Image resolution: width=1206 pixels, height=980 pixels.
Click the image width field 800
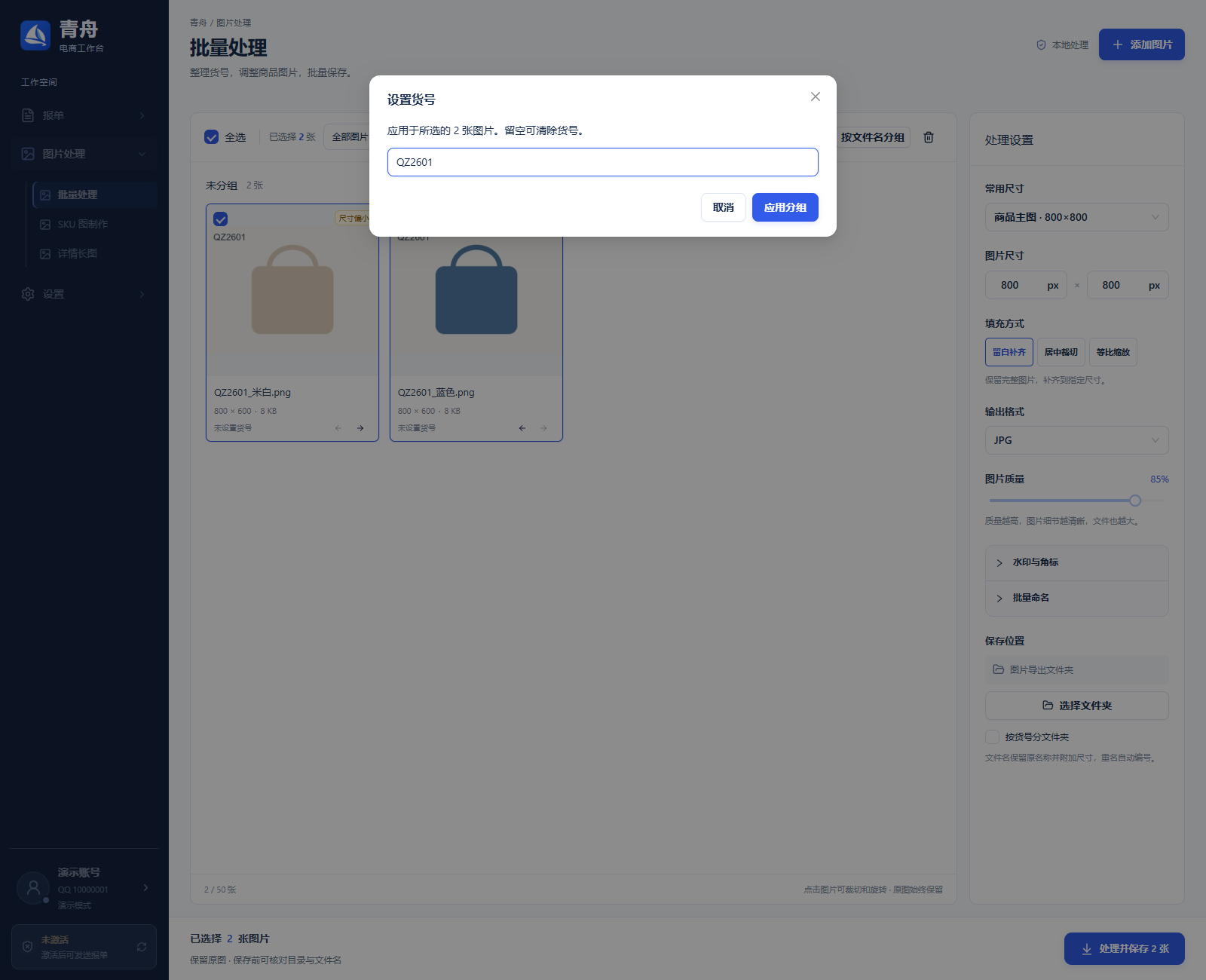1026,285
